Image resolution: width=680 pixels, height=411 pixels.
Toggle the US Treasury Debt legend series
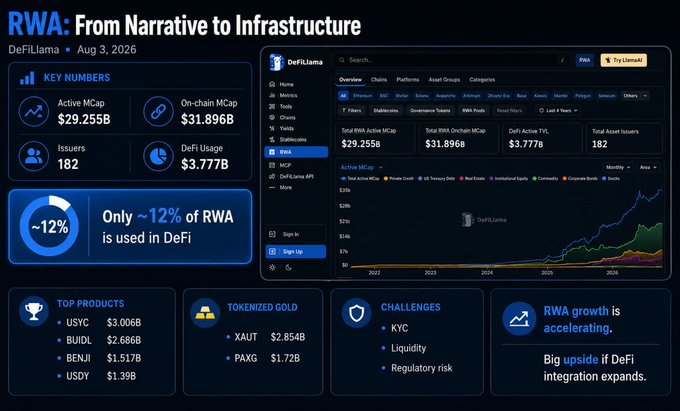click(436, 179)
